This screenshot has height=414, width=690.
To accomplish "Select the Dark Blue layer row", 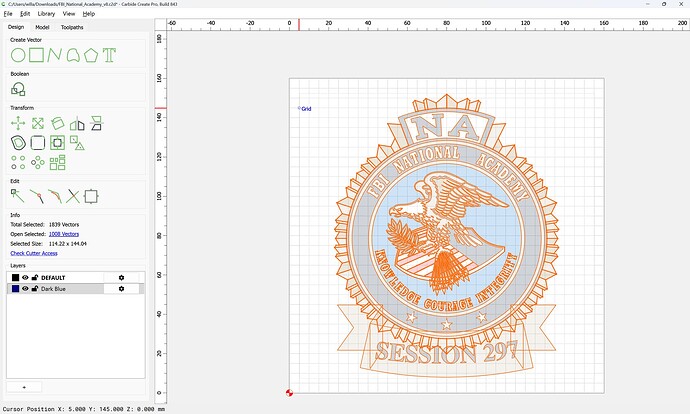I will (x=75, y=289).
